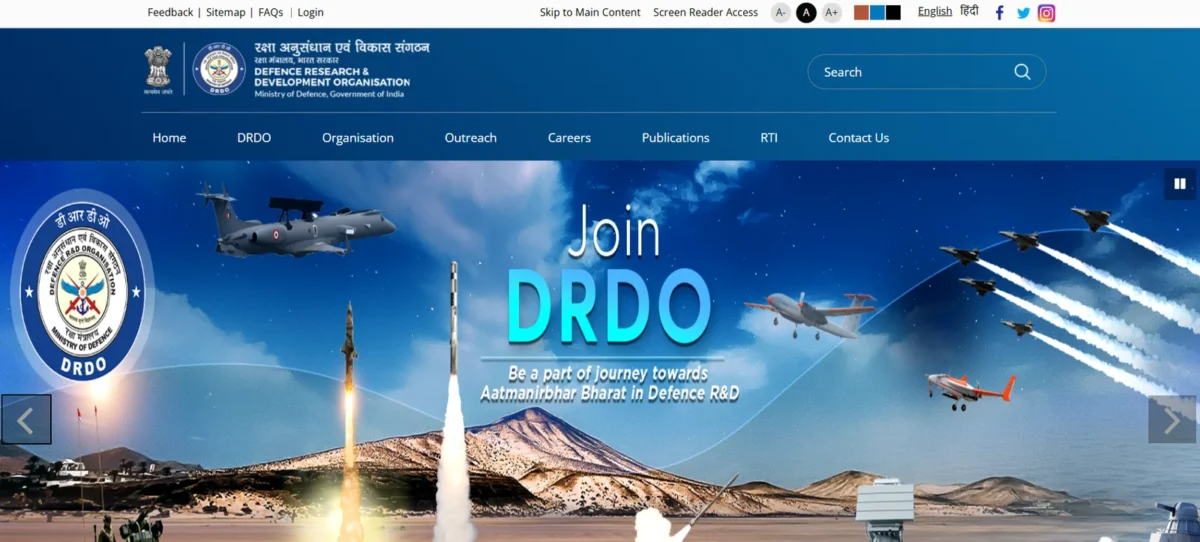The width and height of the screenshot is (1200, 542).
Task: Open DRDO Twitter page icon
Action: (1023, 13)
